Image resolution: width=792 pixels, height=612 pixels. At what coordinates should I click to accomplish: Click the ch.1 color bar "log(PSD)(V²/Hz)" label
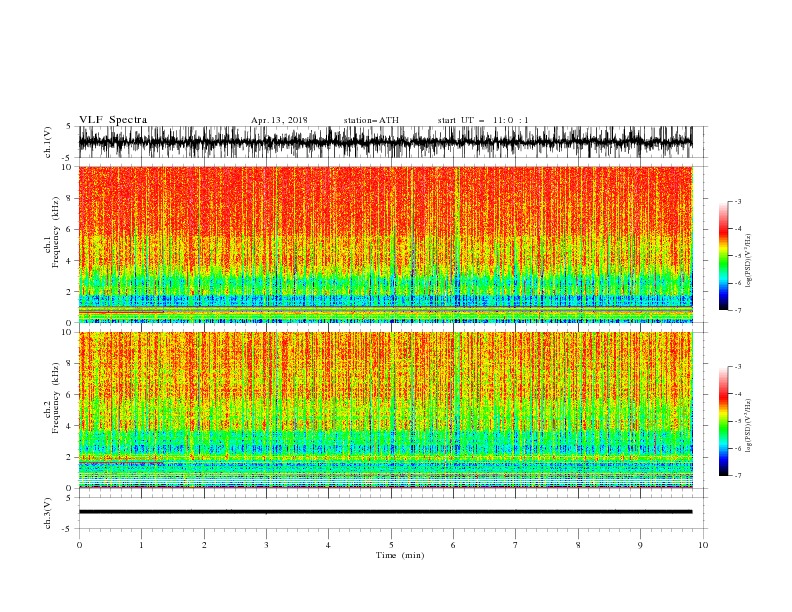coord(748,261)
